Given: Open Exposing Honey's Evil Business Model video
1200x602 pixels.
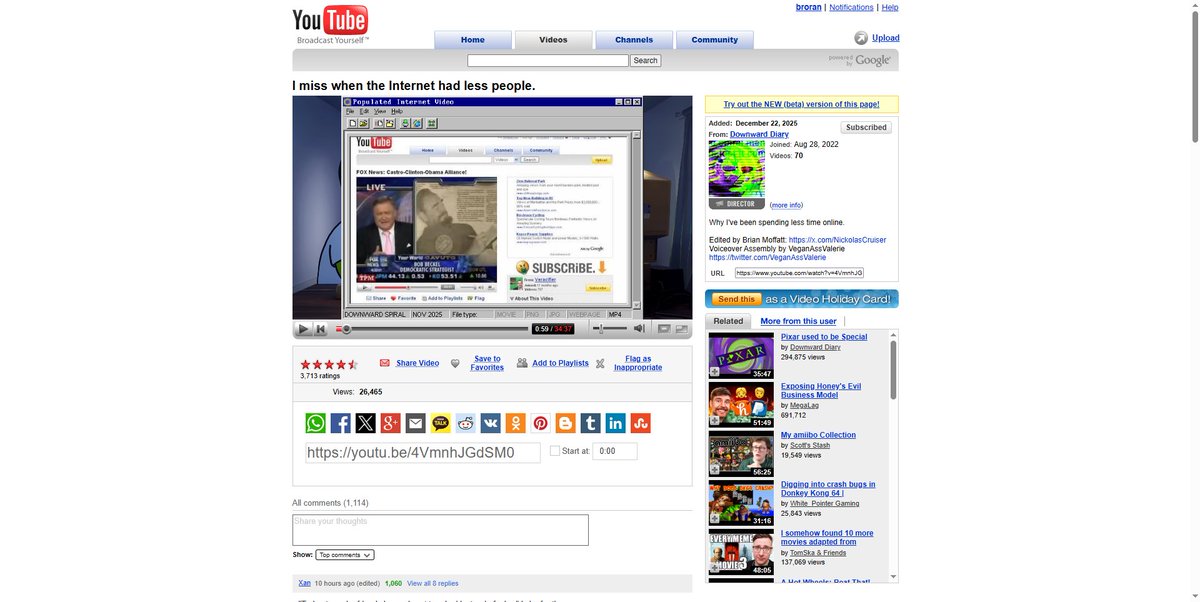Looking at the screenshot, I should pyautogui.click(x=821, y=390).
